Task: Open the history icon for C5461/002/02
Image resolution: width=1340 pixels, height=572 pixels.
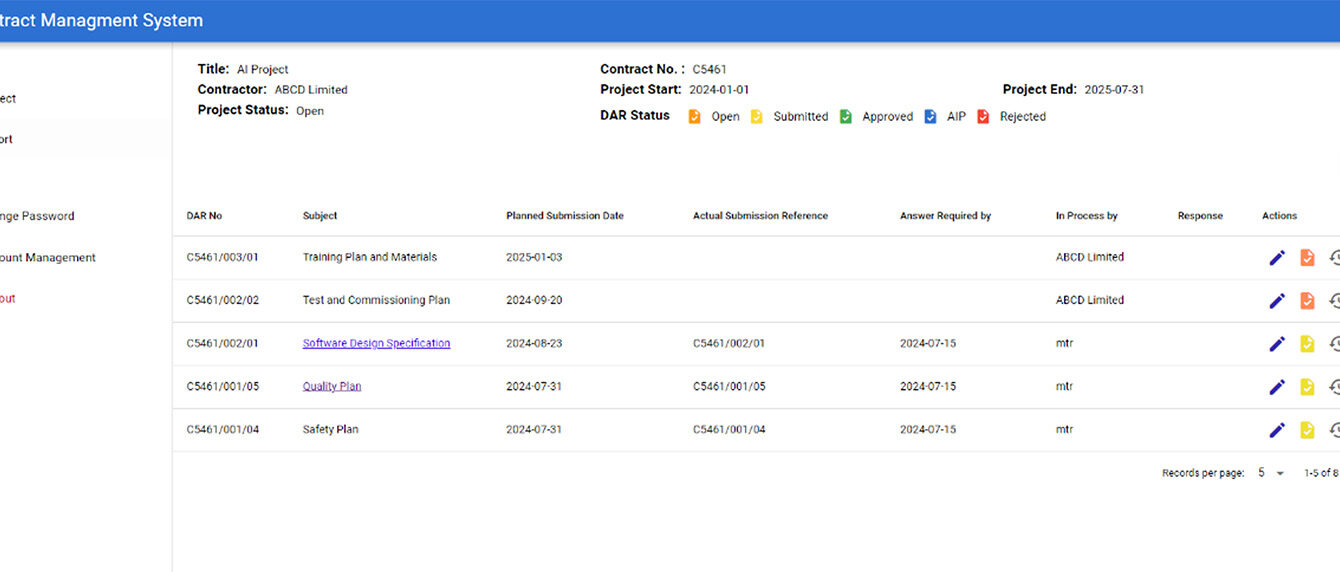Action: [x=1334, y=301]
